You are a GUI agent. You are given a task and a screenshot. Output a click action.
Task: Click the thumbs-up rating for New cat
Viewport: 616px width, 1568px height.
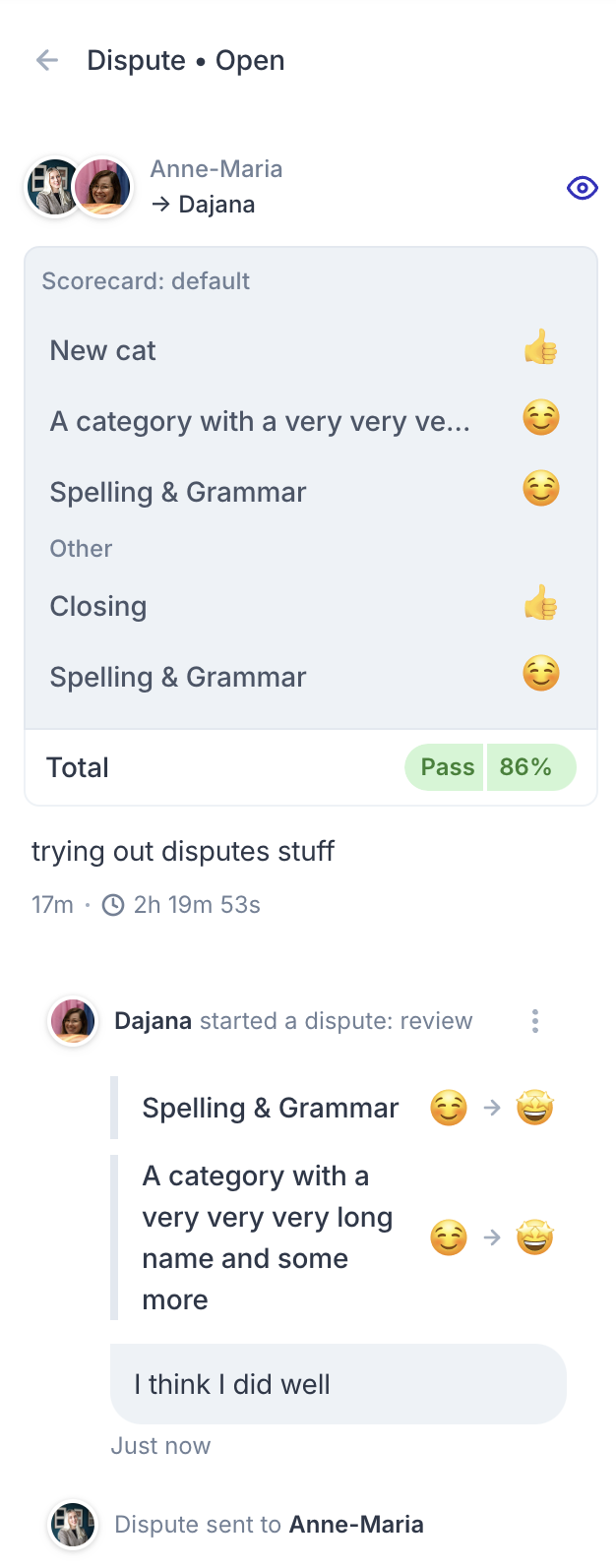[540, 348]
